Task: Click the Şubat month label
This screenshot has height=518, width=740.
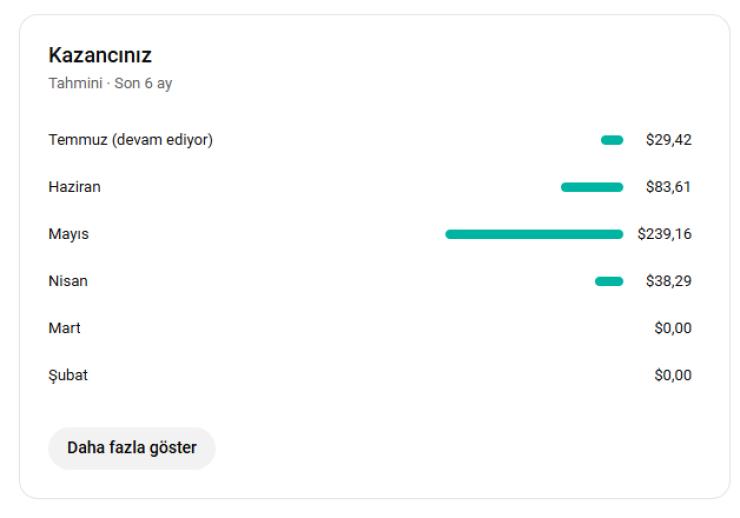Action: [68, 376]
